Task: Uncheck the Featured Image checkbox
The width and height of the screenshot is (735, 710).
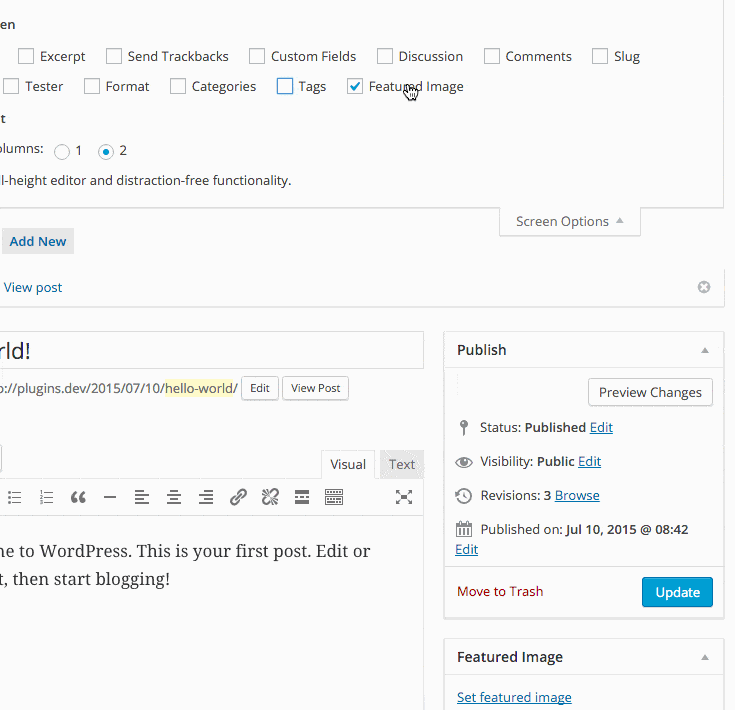Action: click(355, 87)
